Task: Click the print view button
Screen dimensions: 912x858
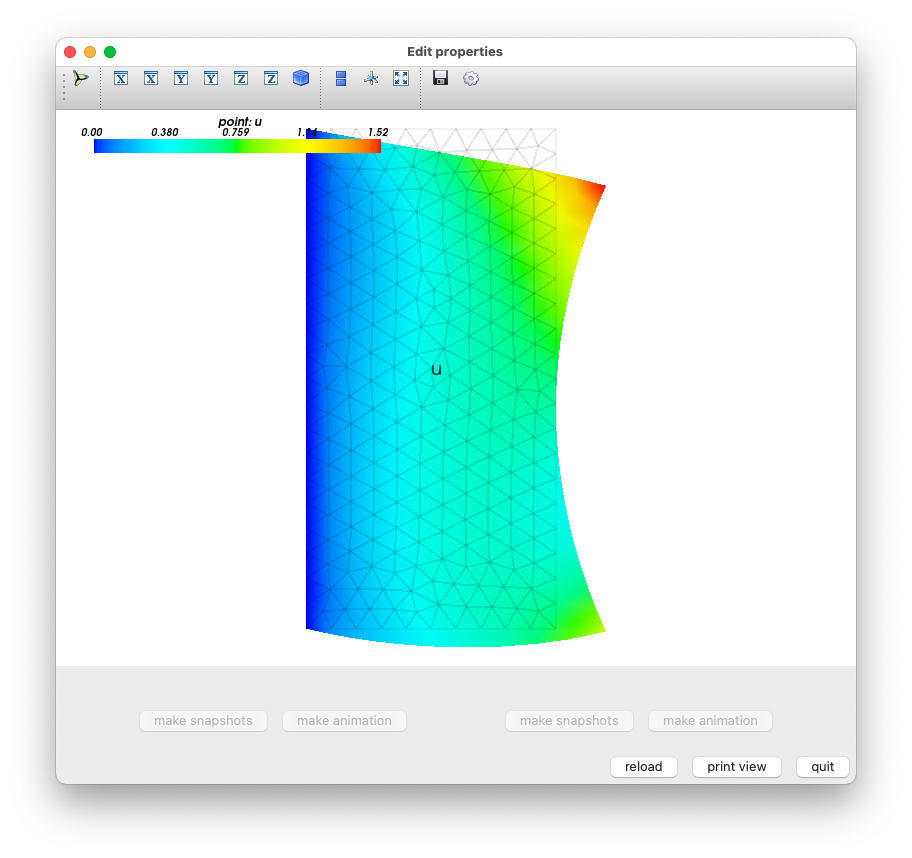Action: 737,767
